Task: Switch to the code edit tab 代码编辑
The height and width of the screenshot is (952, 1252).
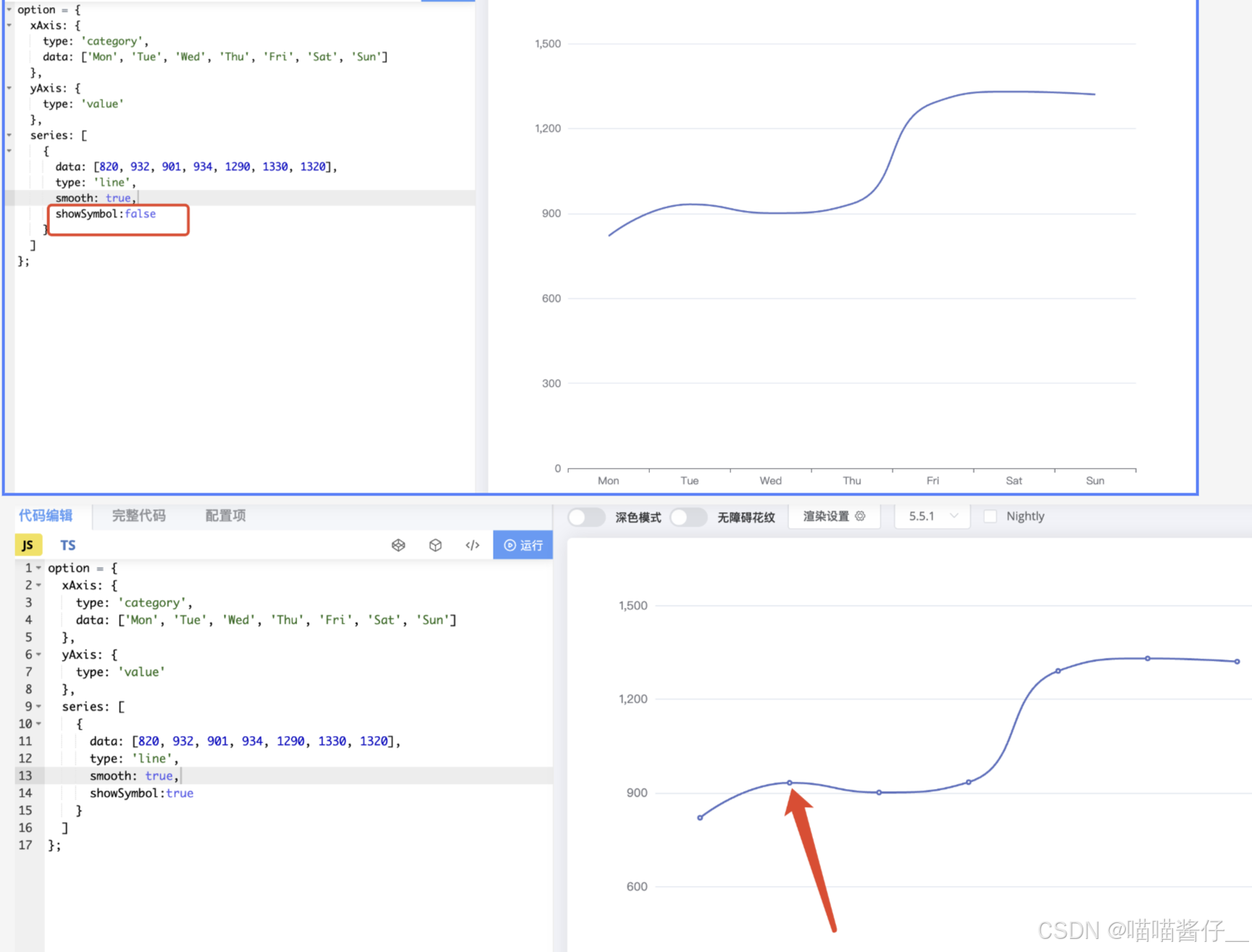Action: pos(46,515)
